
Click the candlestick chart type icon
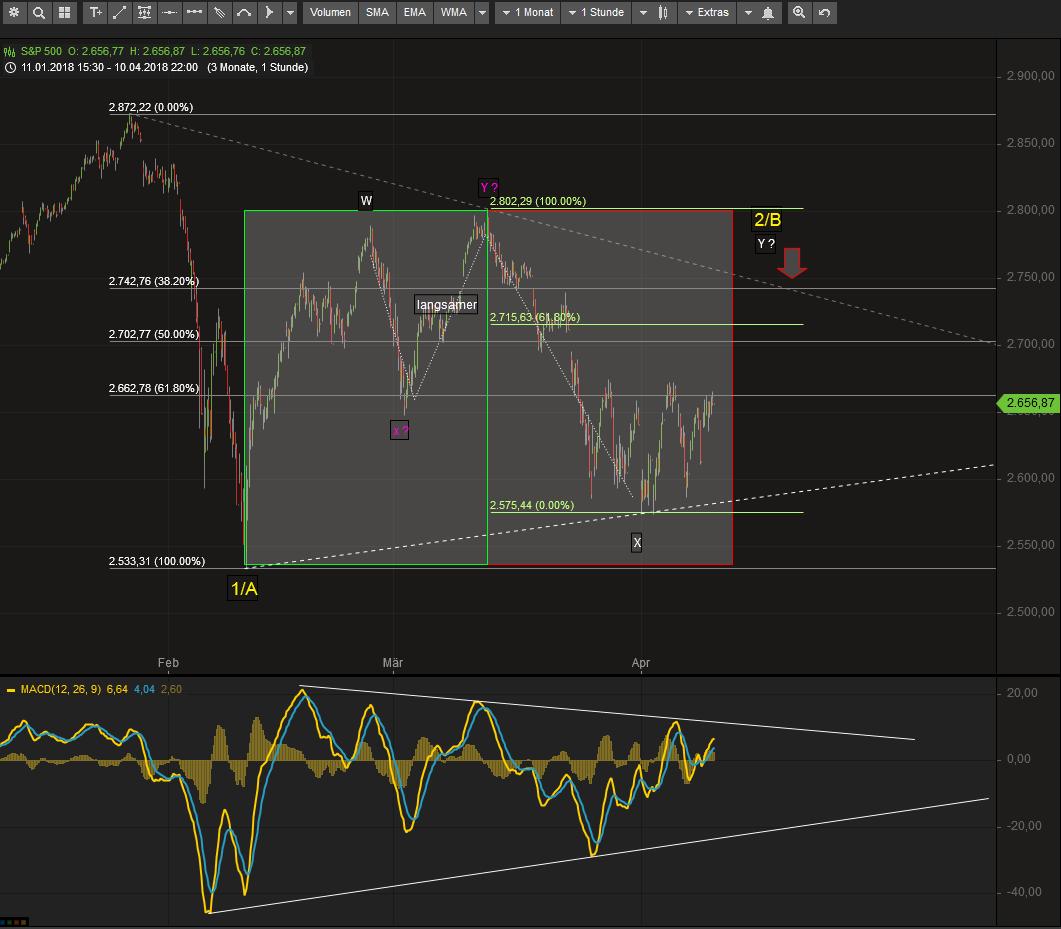click(x=665, y=13)
